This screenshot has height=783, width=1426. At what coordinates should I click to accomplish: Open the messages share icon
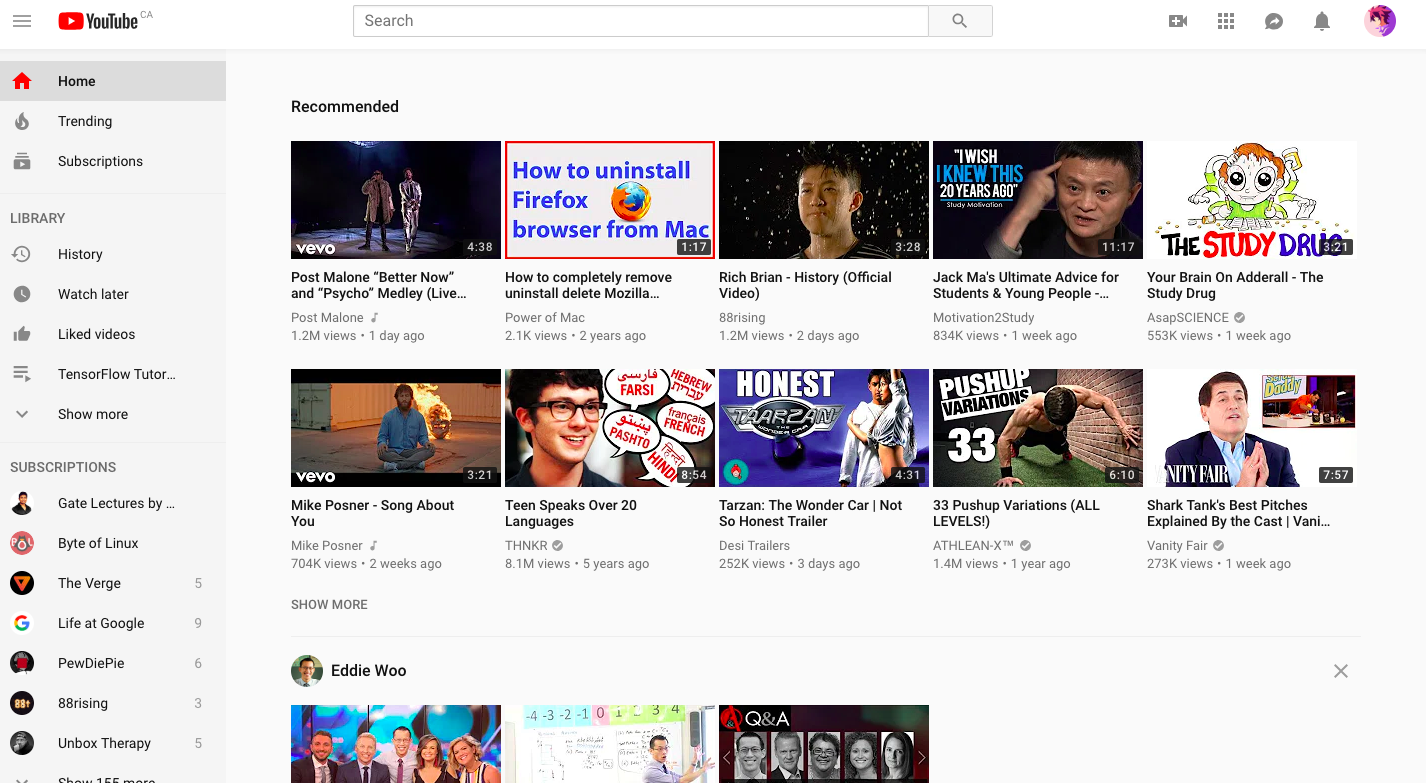coord(1274,21)
